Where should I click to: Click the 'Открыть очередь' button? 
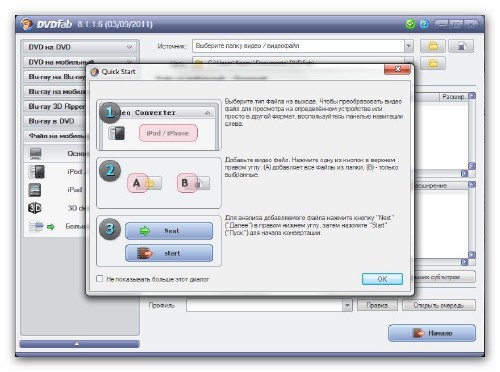439,305
